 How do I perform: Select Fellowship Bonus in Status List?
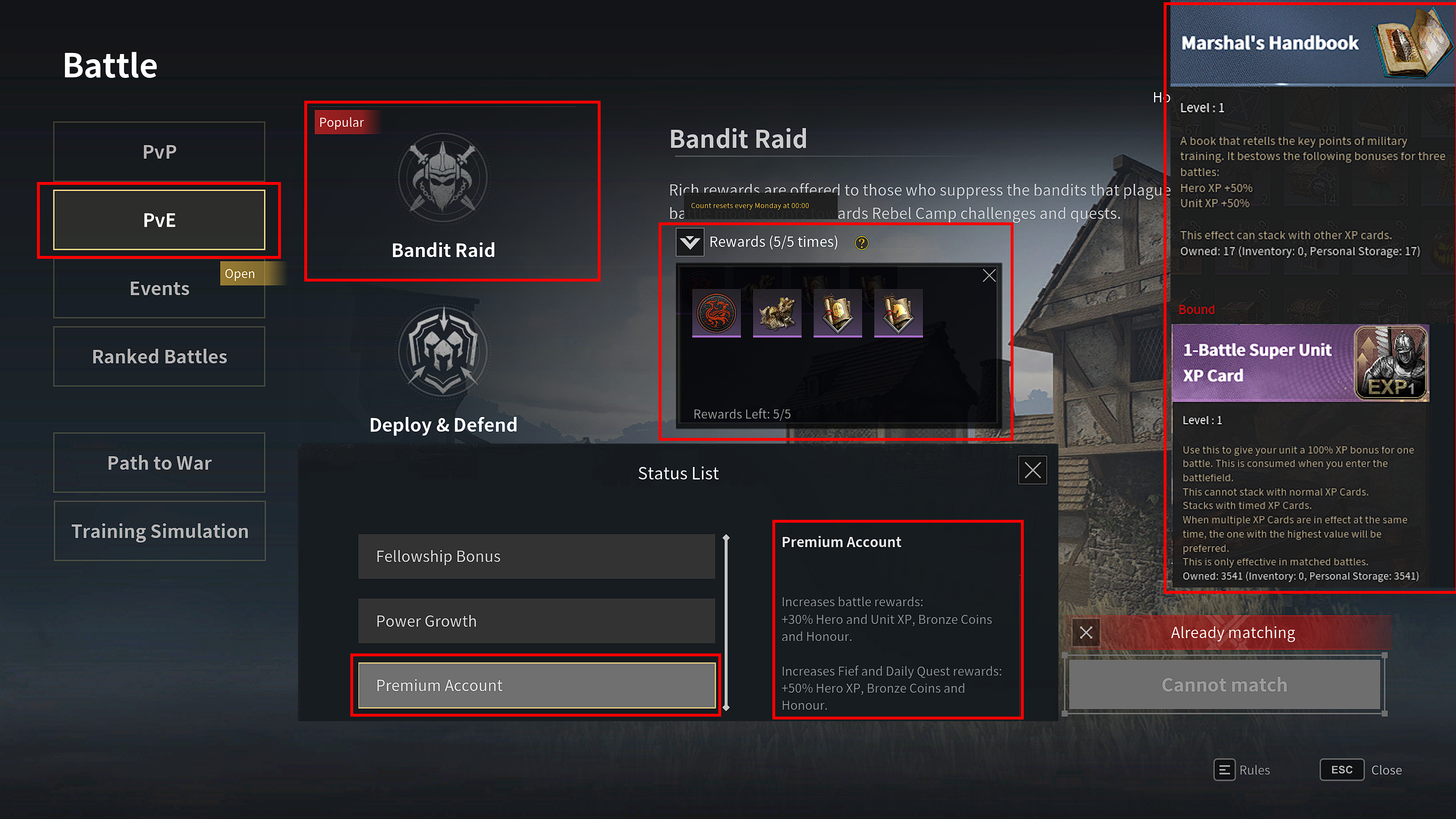click(536, 556)
